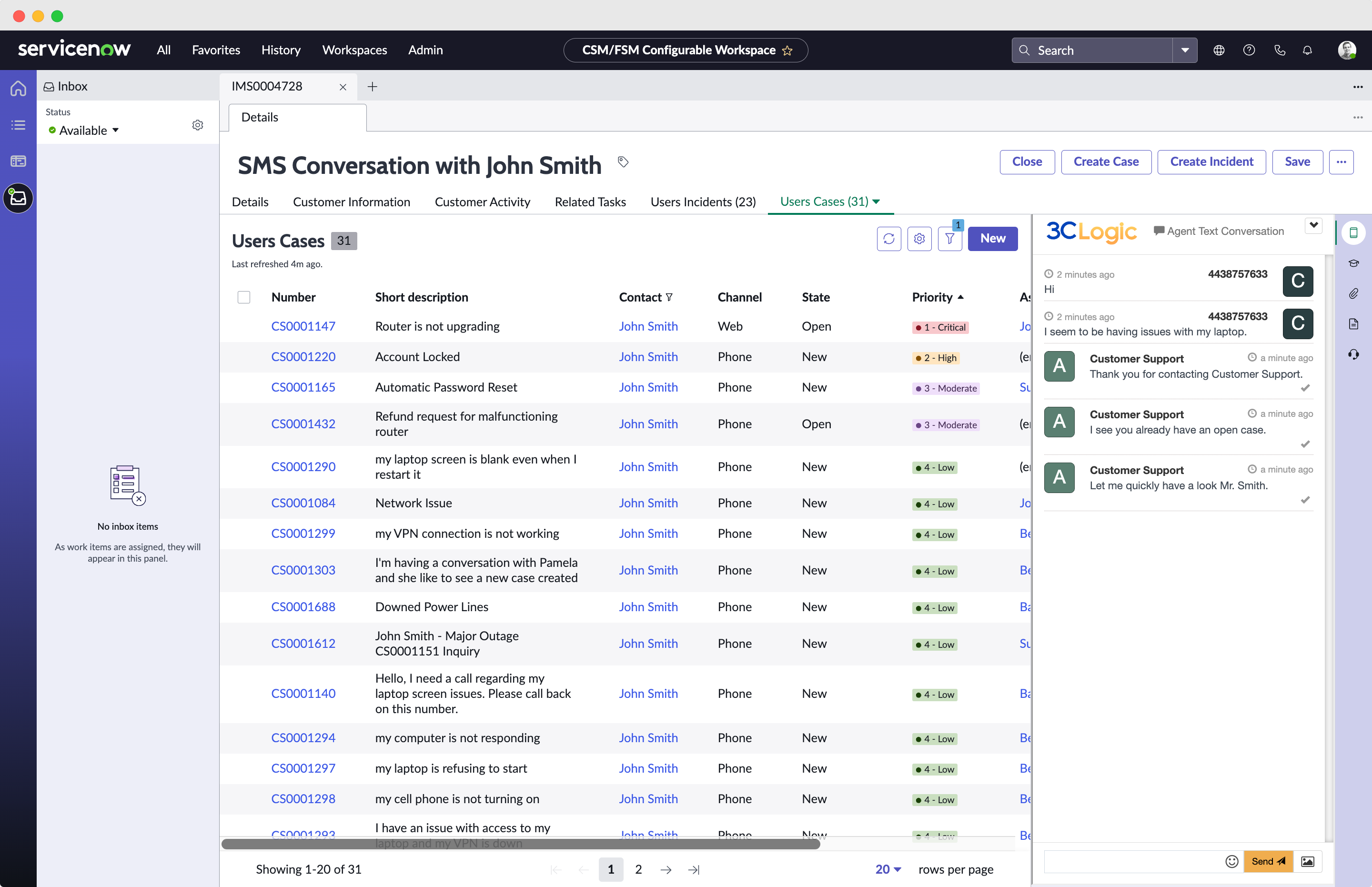Open notifications bell icon
The height and width of the screenshot is (887, 1372).
[x=1308, y=50]
